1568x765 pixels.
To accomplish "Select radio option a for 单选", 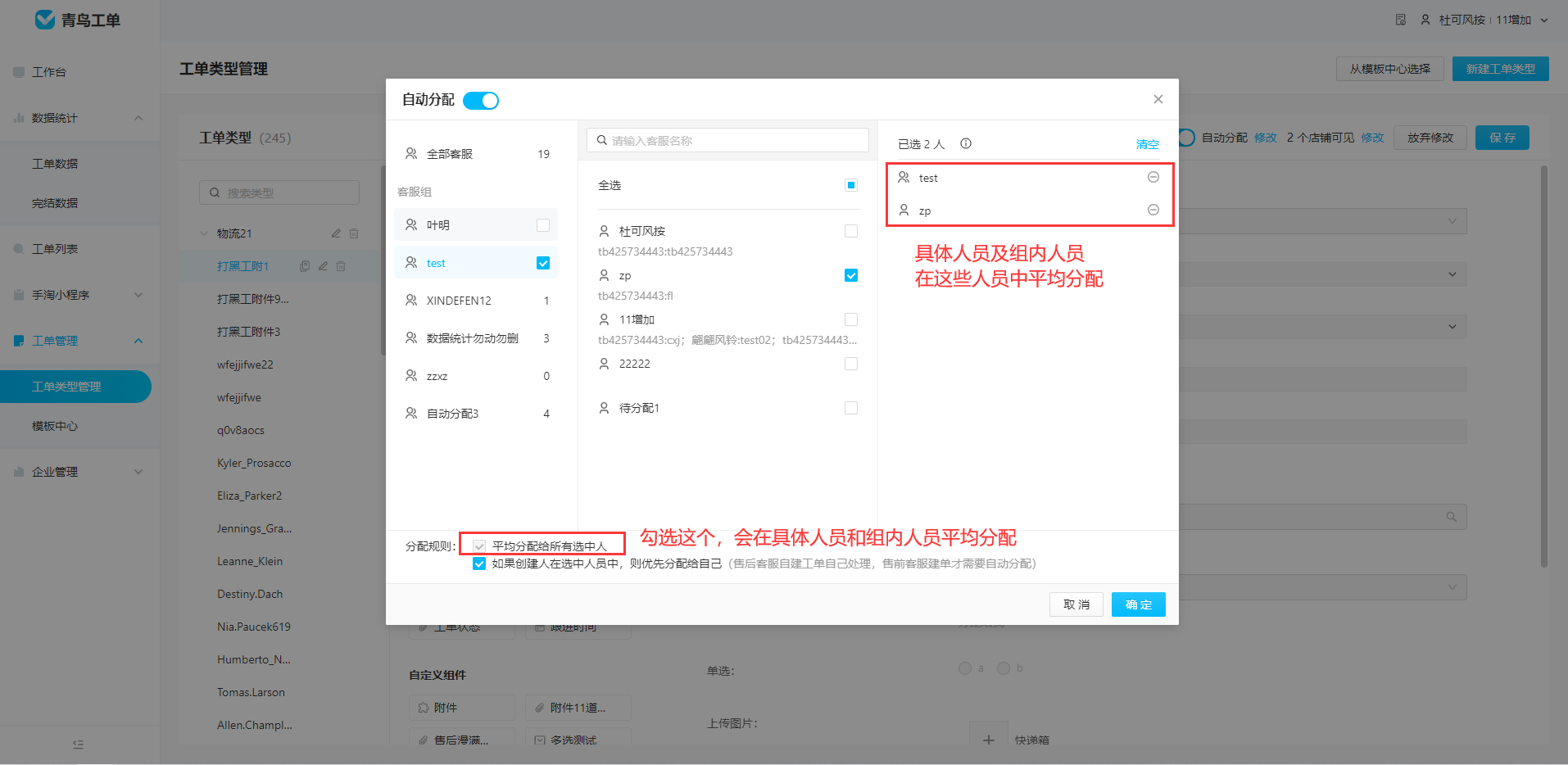I will point(965,668).
